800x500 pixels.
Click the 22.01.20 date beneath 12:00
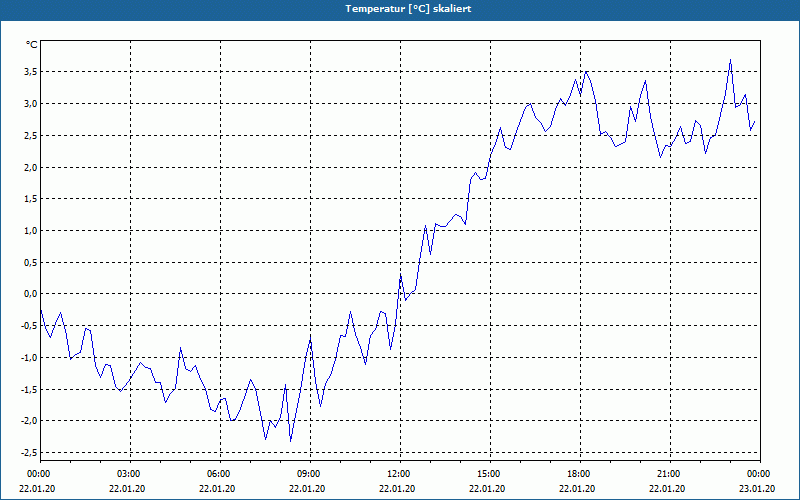pos(398,489)
